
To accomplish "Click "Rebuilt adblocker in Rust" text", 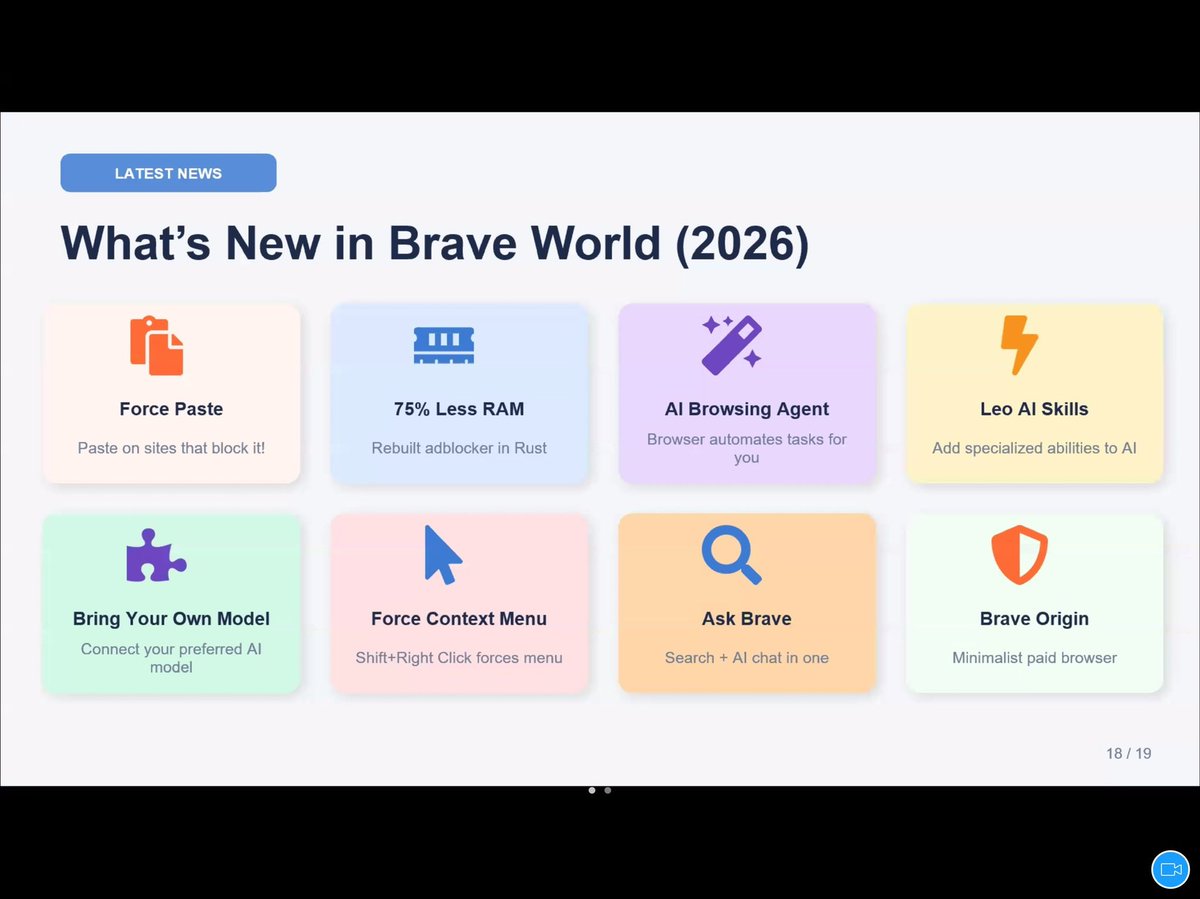I will tap(459, 448).
